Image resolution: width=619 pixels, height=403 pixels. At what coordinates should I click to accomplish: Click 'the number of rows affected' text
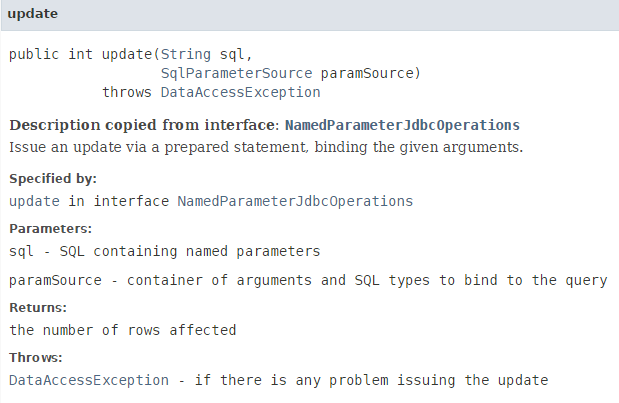click(122, 329)
